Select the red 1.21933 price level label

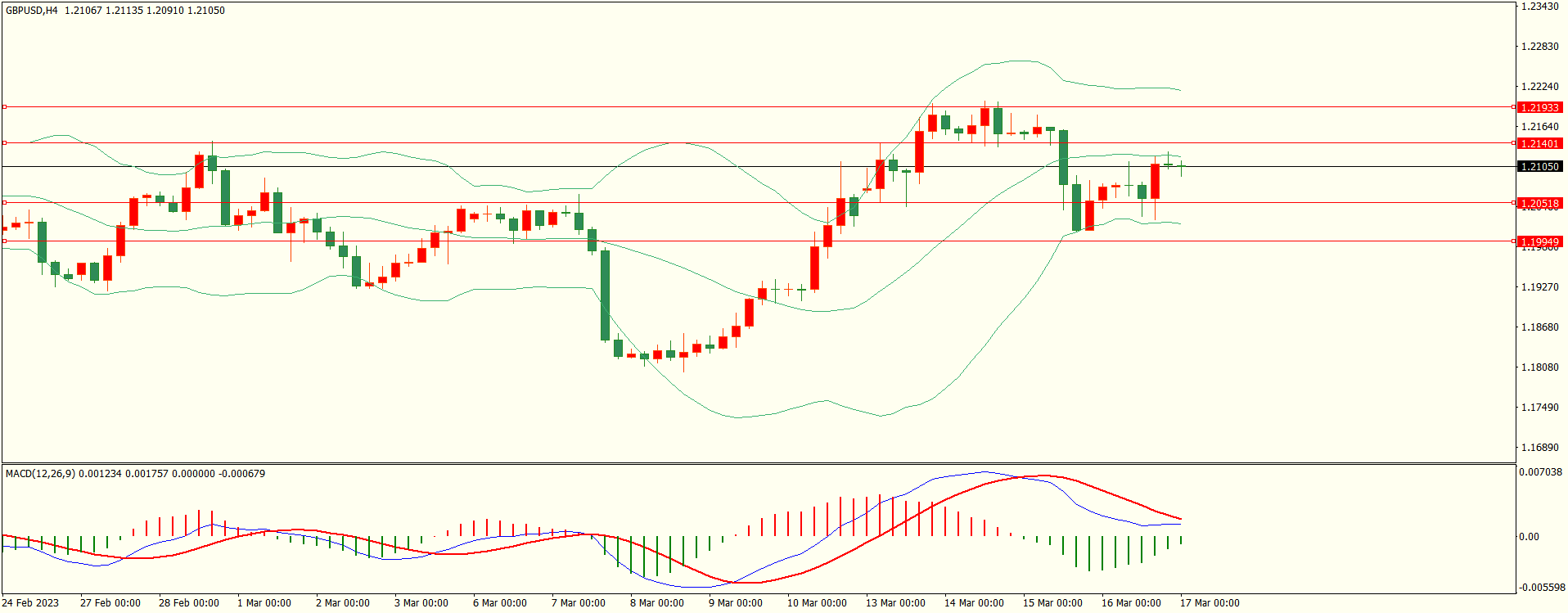(x=1539, y=107)
